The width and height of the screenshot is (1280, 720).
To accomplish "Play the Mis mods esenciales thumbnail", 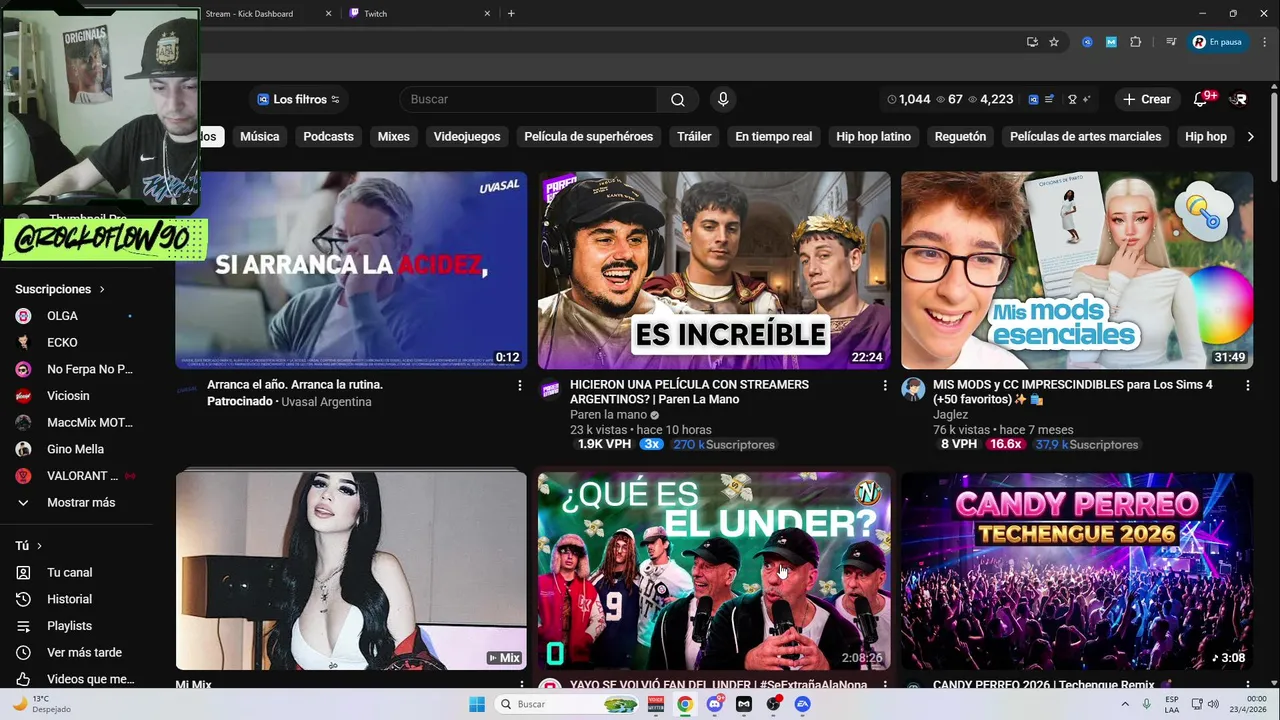I will click(1077, 271).
